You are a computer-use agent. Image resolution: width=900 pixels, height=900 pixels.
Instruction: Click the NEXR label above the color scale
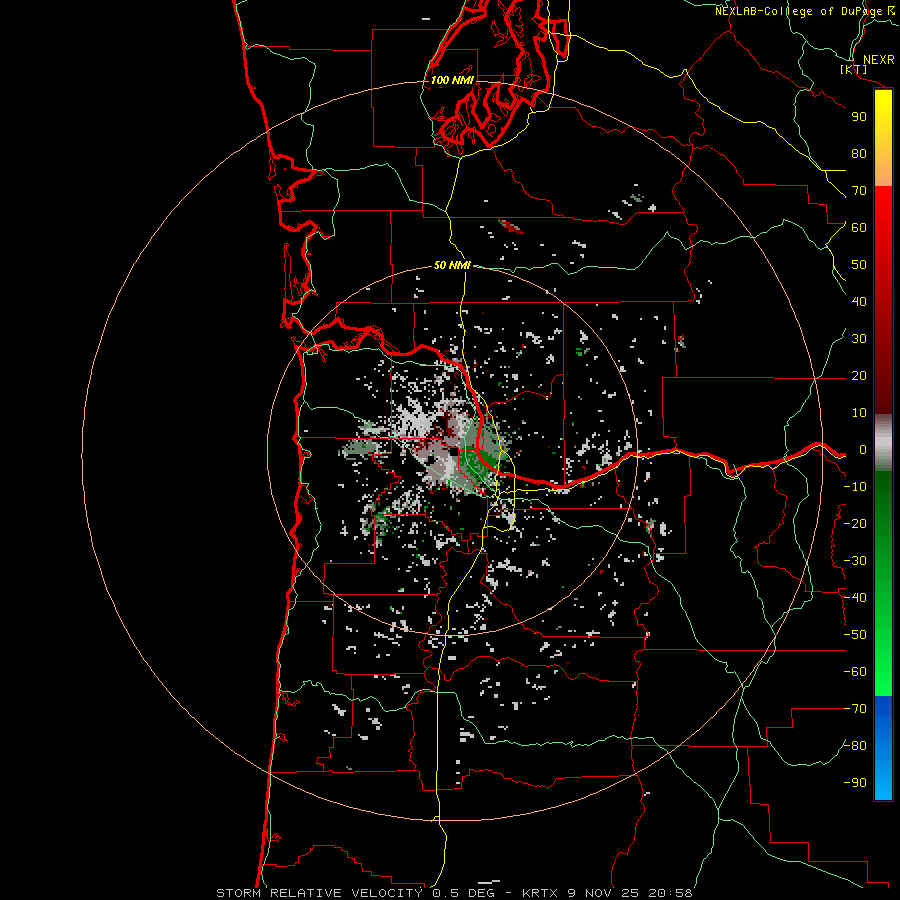pyautogui.click(x=879, y=60)
